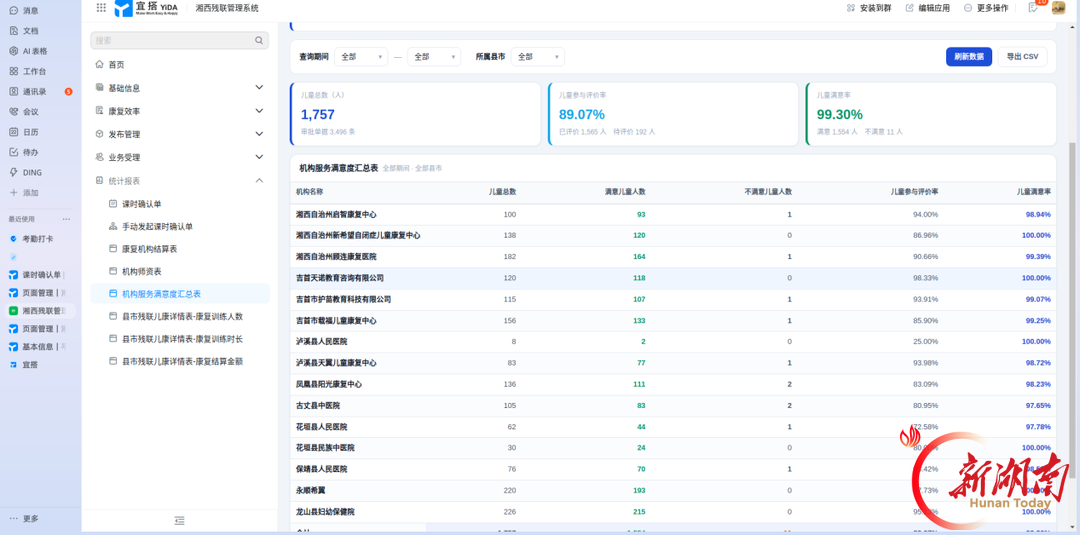The height and width of the screenshot is (535, 1080).
Task: Select row 凤凰县阳光康复中心
Action: click(673, 384)
